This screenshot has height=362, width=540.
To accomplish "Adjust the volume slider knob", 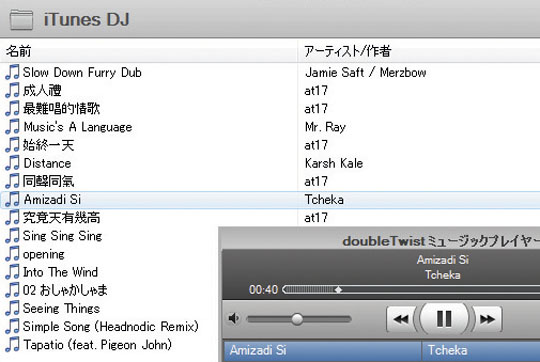I will [x=297, y=319].
